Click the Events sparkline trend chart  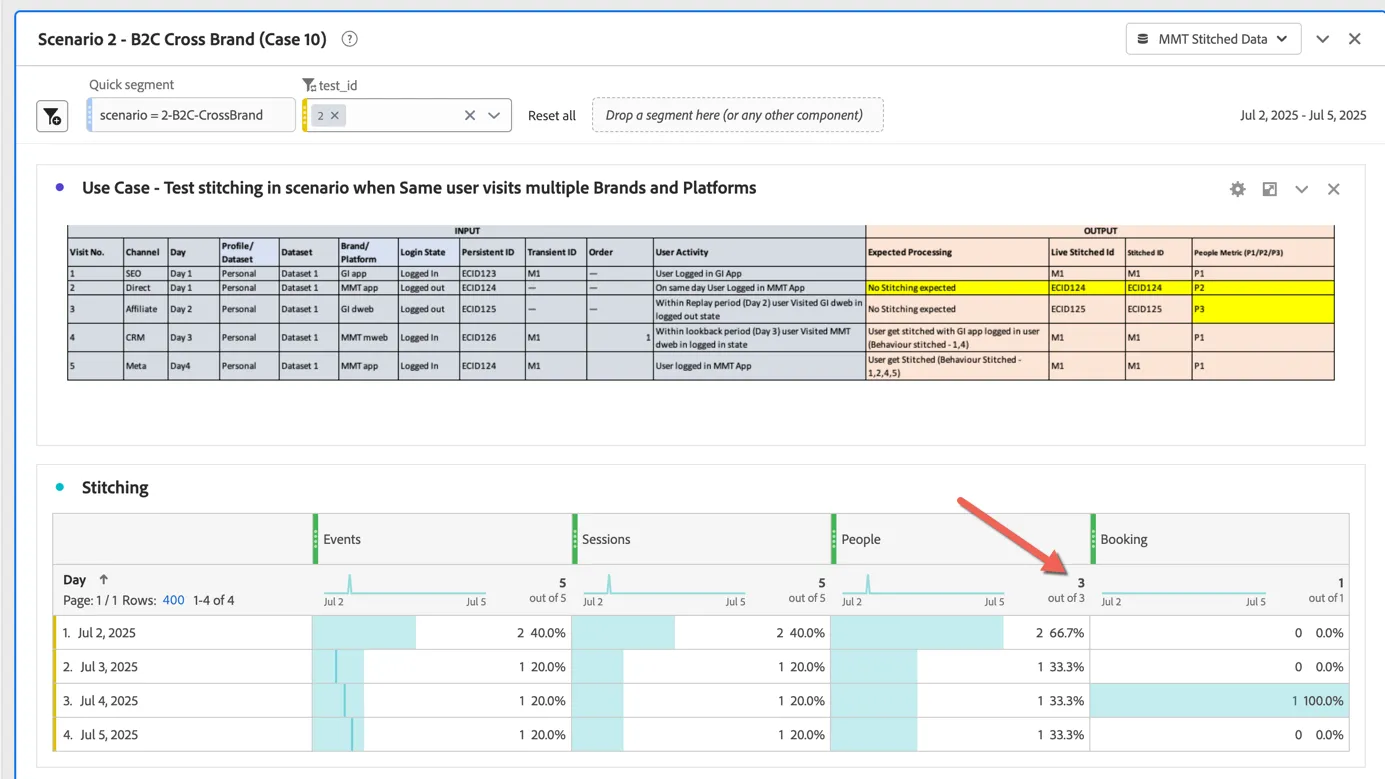[x=405, y=584]
